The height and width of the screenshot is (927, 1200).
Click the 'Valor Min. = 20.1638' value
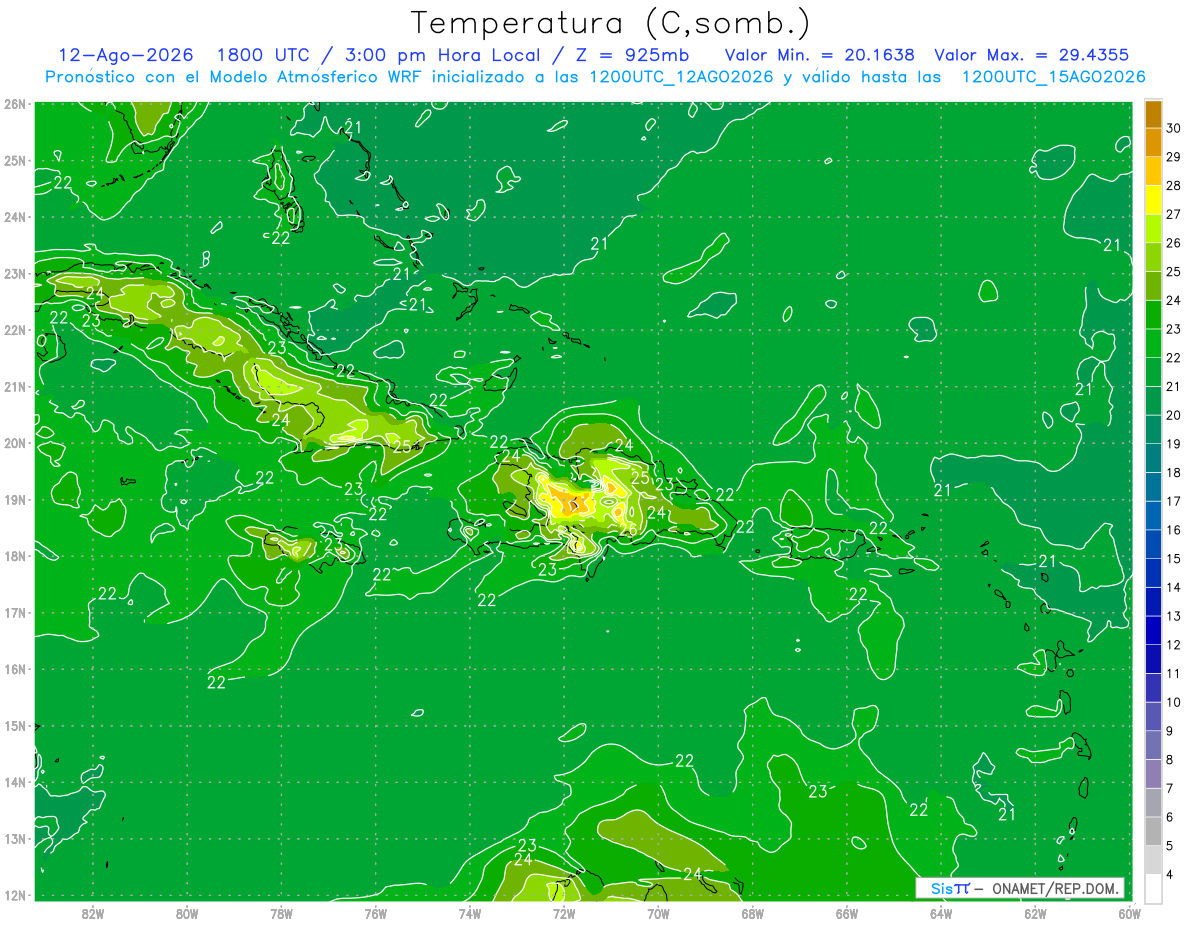(x=820, y=55)
